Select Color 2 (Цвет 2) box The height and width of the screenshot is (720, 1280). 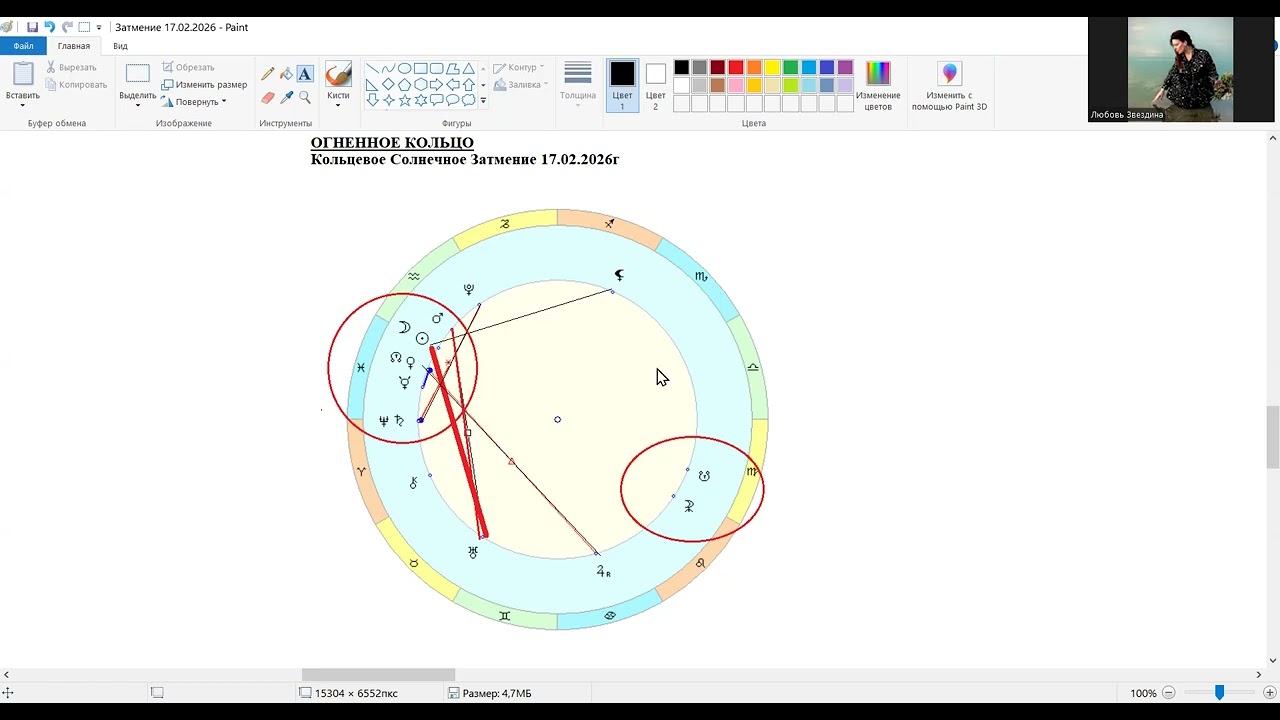coord(655,85)
